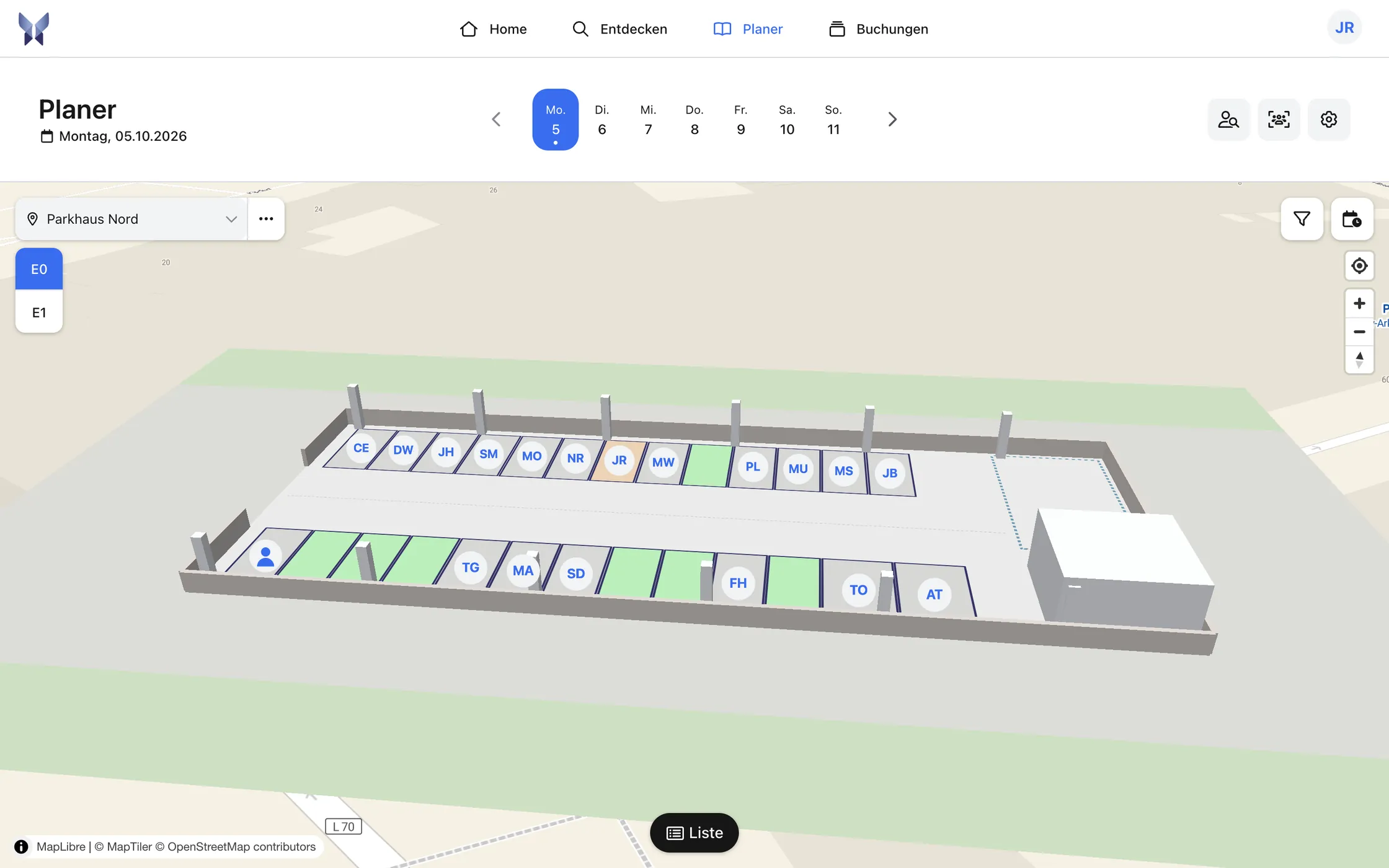Image resolution: width=1389 pixels, height=868 pixels.
Task: Show the Liste view
Action: [694, 833]
